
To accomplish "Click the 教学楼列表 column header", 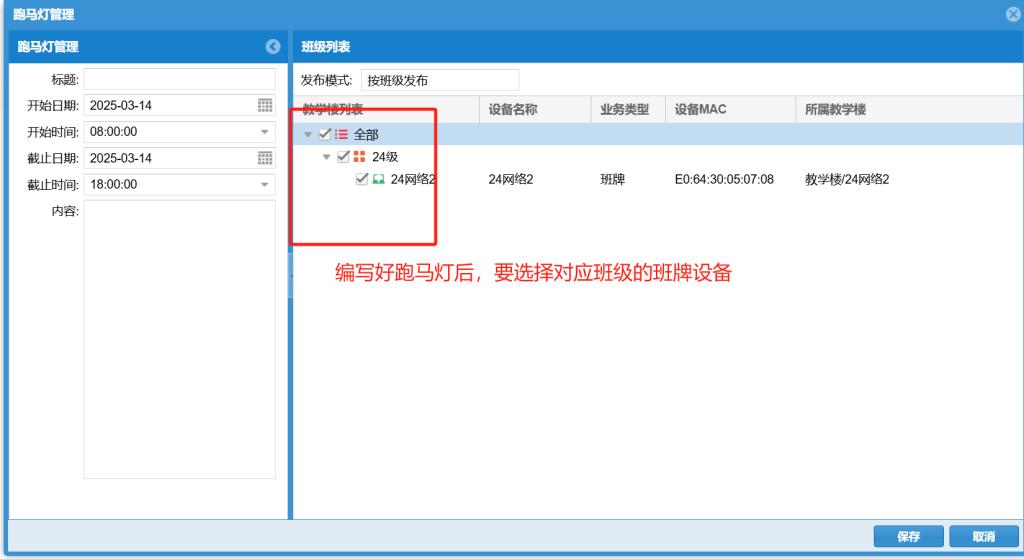I will [x=386, y=109].
